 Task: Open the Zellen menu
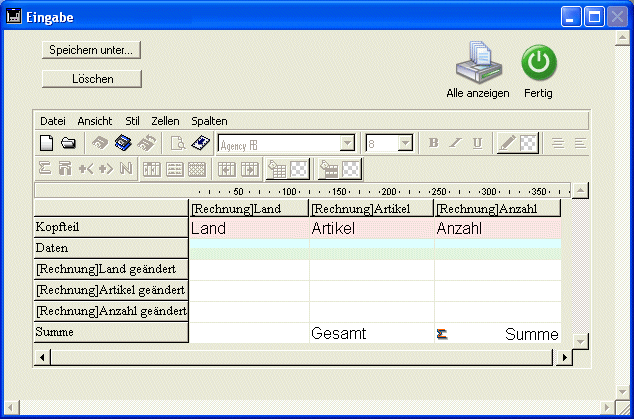[x=165, y=120]
